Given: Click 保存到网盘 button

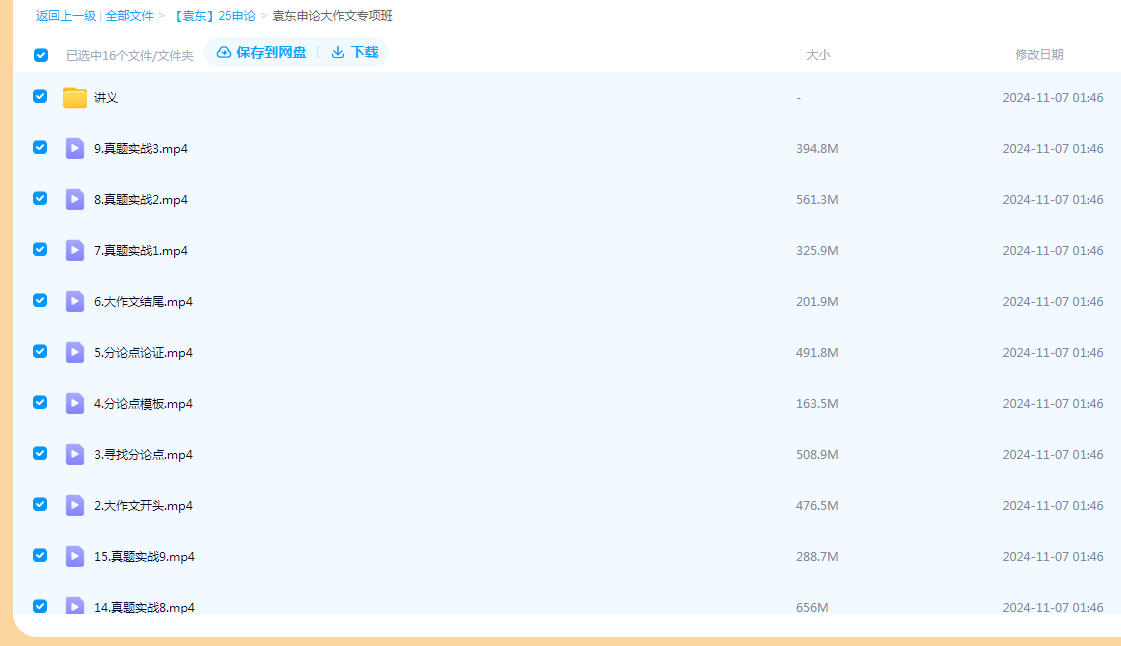Looking at the screenshot, I should click(262, 52).
